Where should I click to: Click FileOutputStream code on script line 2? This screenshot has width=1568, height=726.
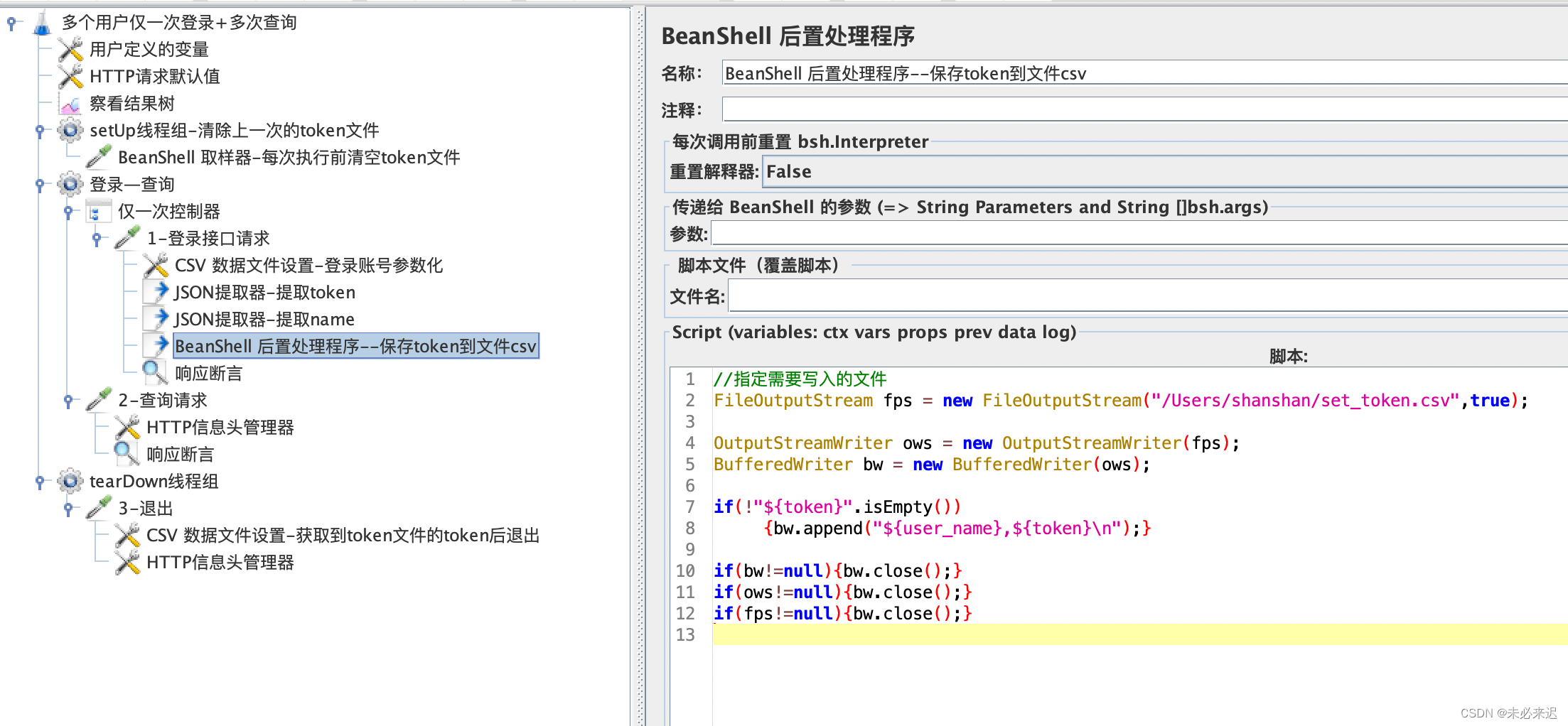1120,401
